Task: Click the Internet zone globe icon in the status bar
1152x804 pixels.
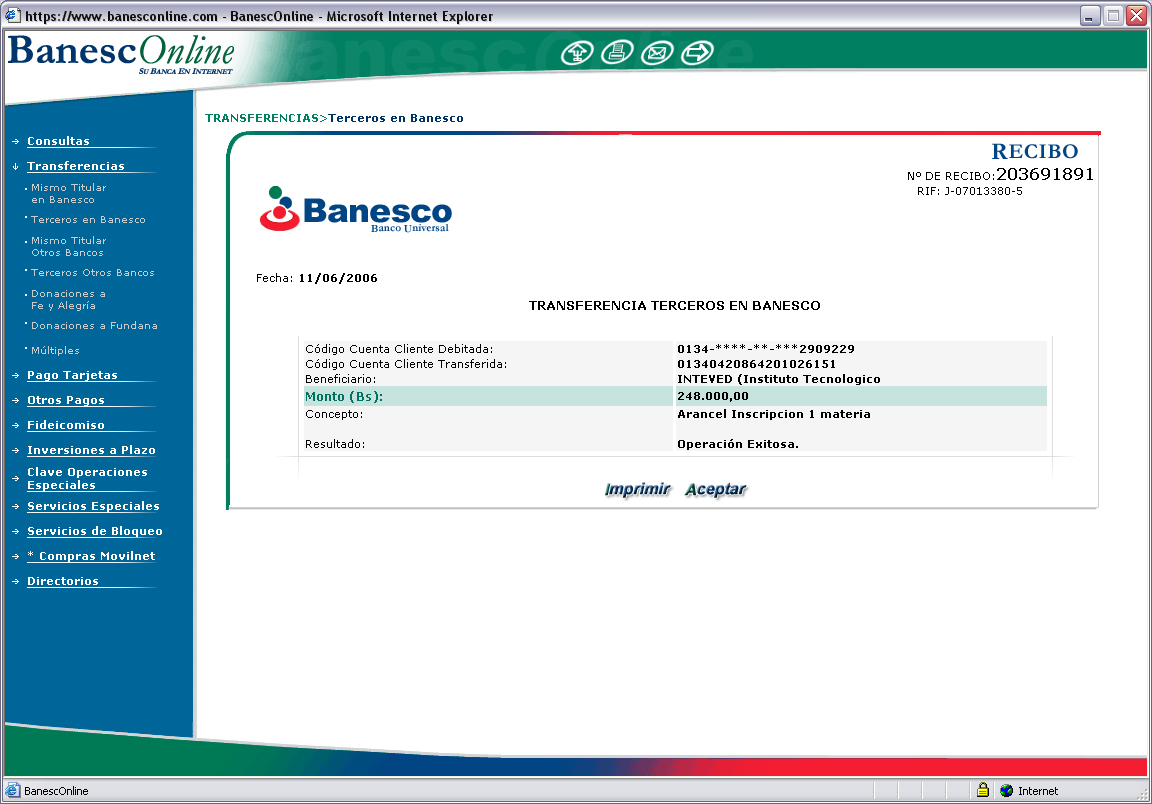Action: coord(1007,791)
